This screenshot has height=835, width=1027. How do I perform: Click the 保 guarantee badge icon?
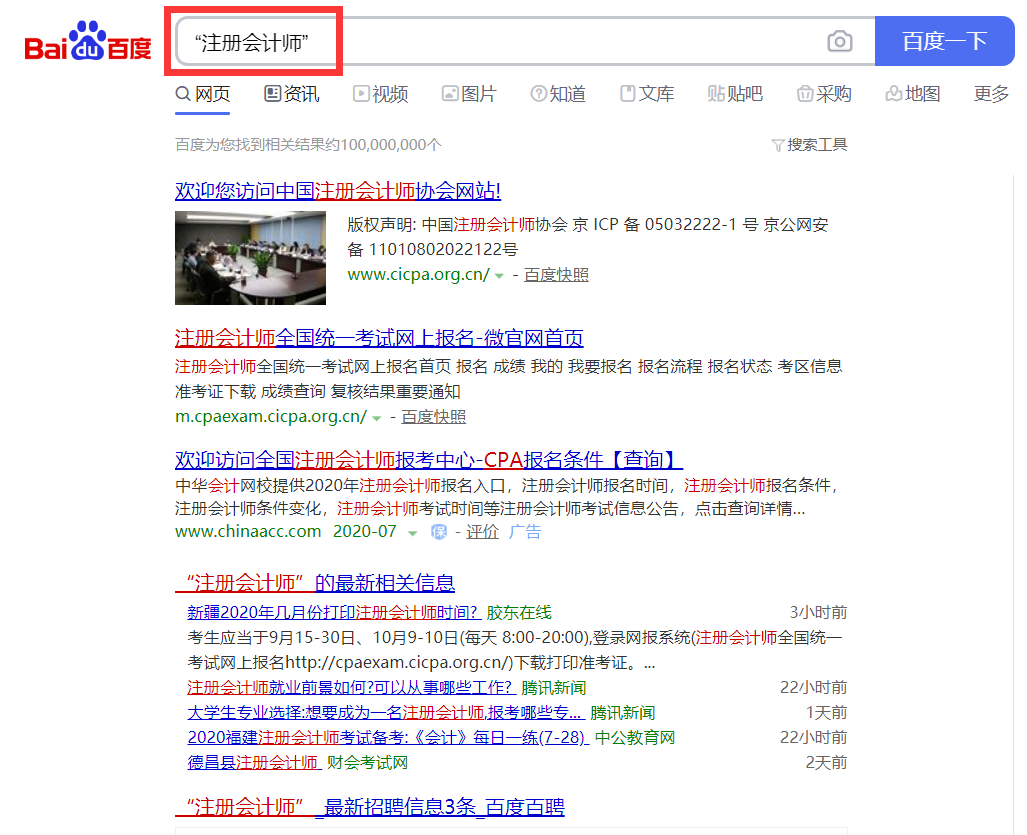click(x=439, y=532)
